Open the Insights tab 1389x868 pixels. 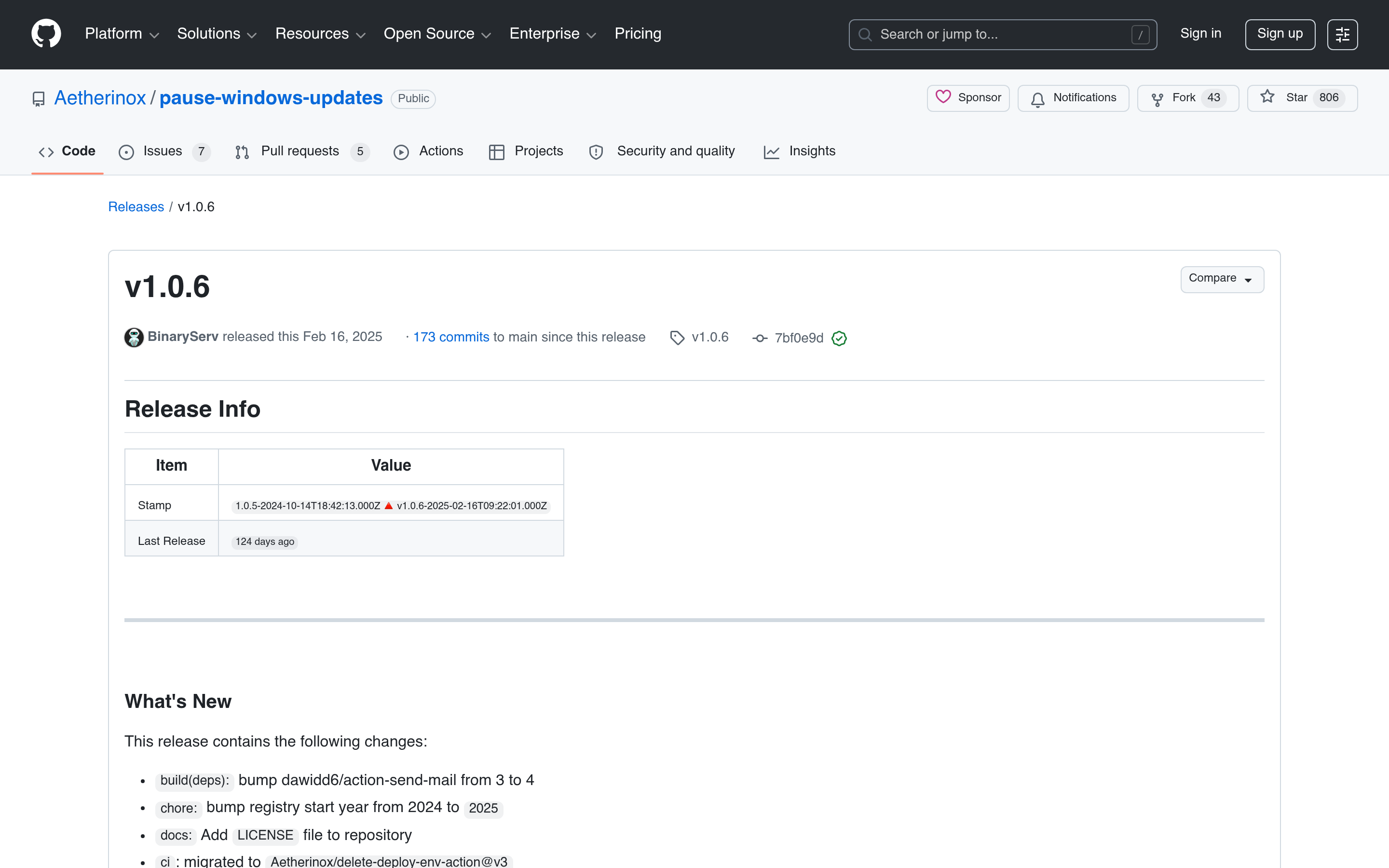point(800,151)
